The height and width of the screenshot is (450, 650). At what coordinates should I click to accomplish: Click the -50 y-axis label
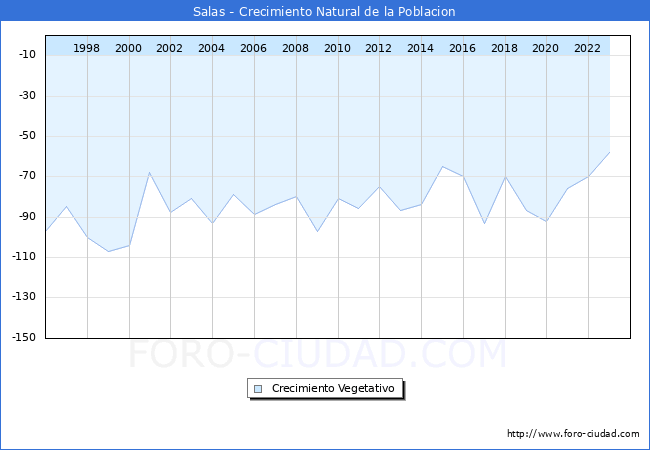click(x=27, y=135)
